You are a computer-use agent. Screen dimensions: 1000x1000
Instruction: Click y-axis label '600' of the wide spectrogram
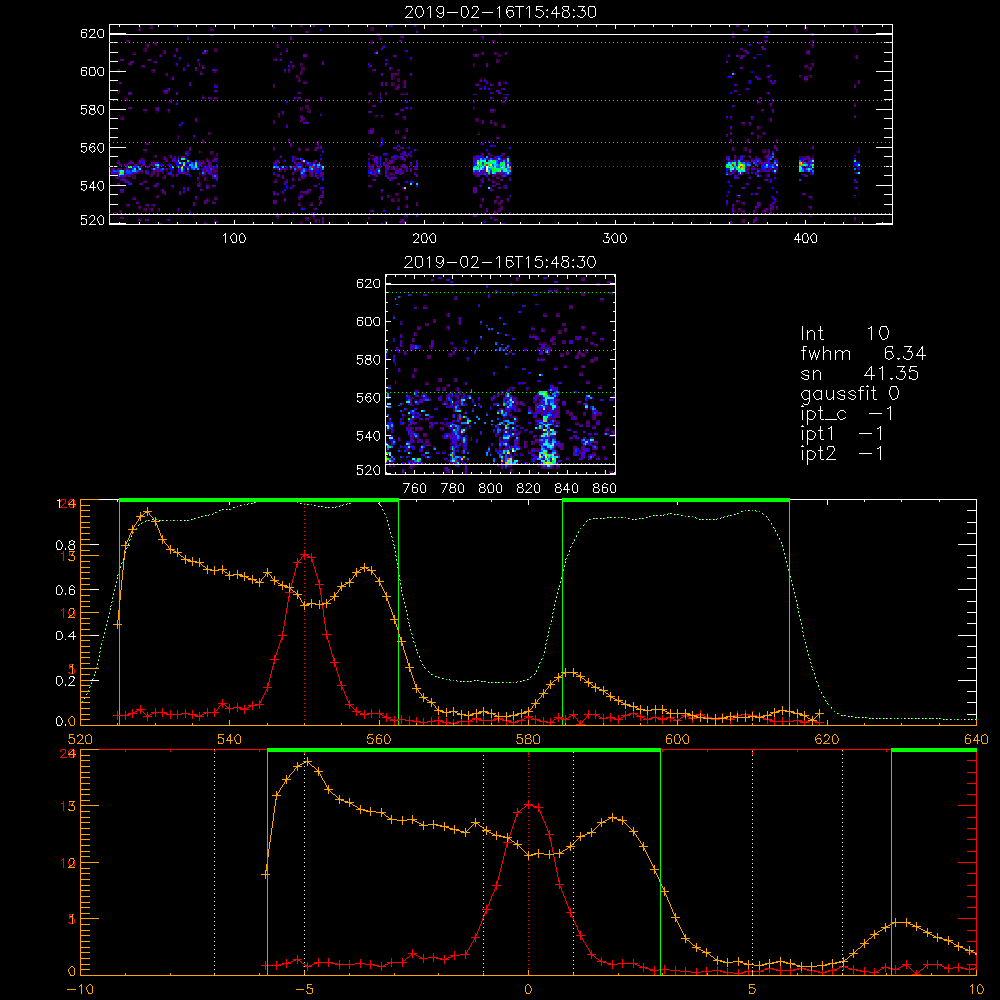coord(92,71)
